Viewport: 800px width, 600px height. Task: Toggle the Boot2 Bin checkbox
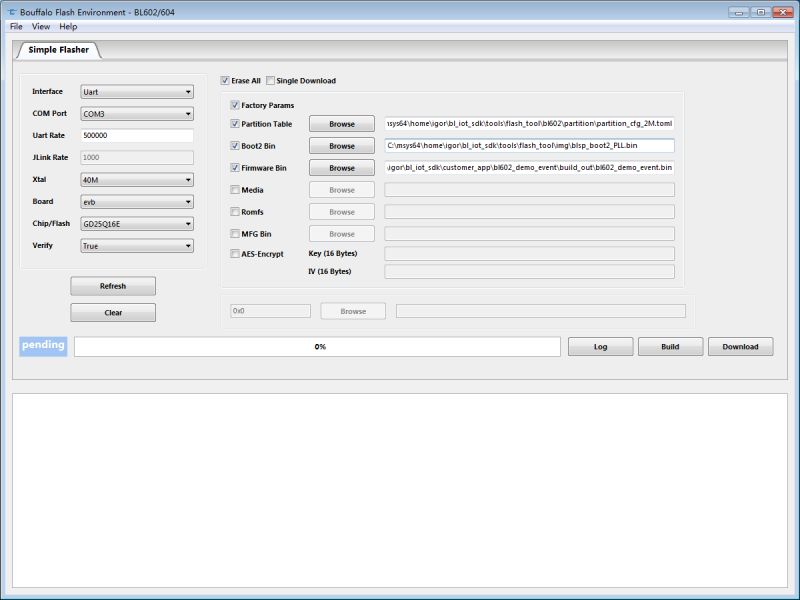235,146
